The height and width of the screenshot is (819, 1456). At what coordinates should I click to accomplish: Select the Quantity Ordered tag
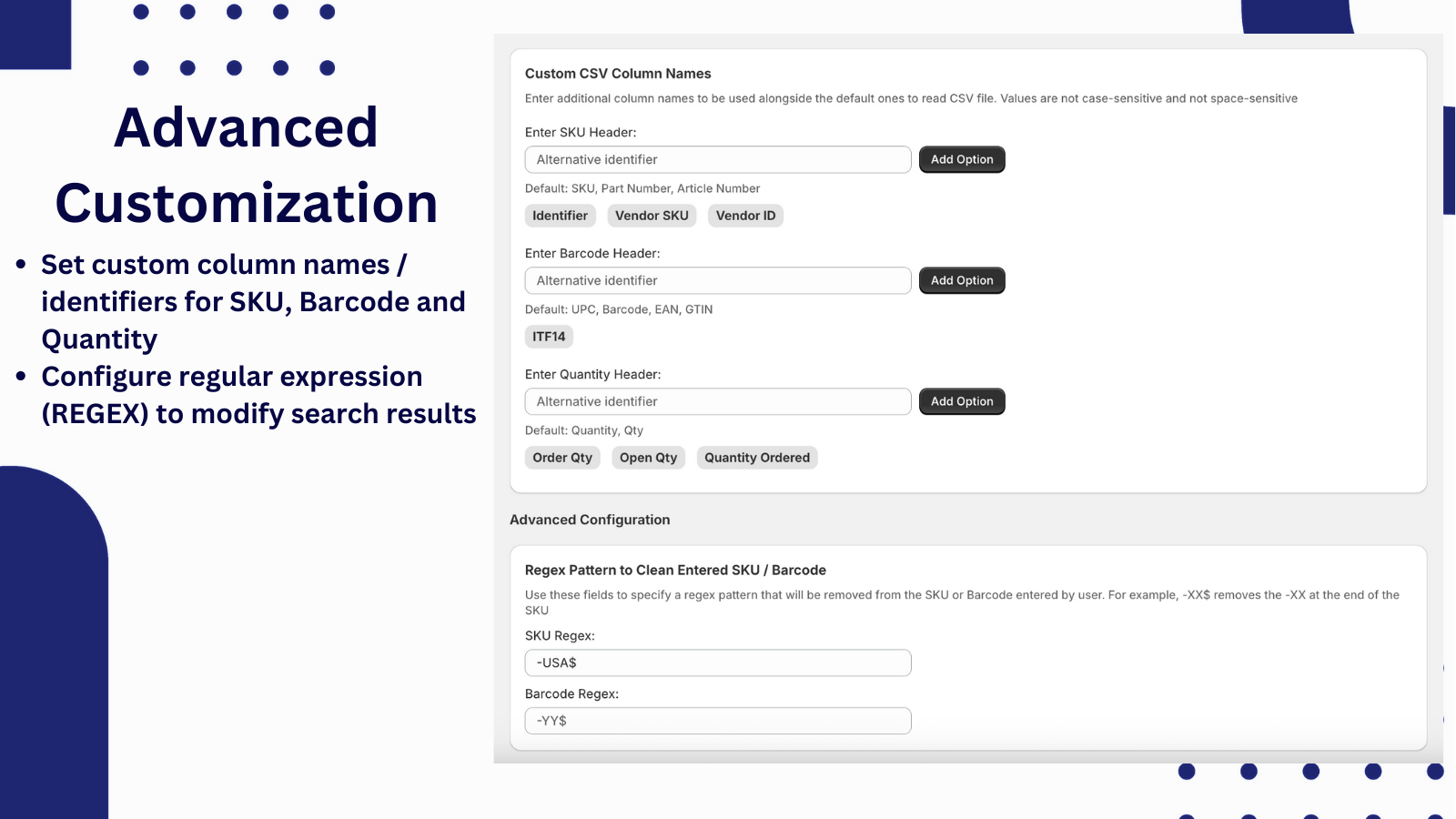[x=757, y=458]
